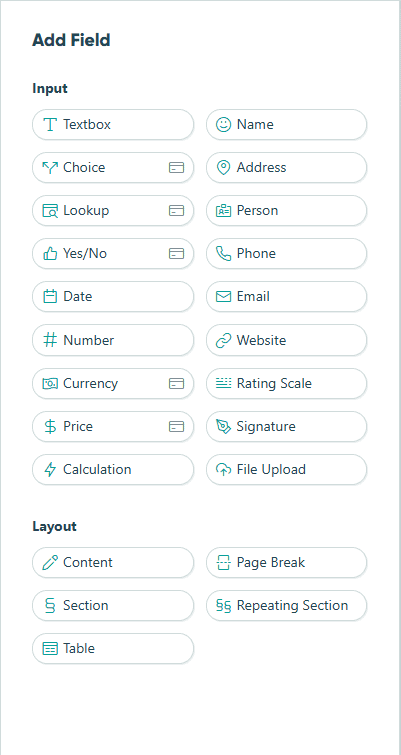Screen dimensions: 401x755
Task: Add a Person field
Action: click(286, 210)
